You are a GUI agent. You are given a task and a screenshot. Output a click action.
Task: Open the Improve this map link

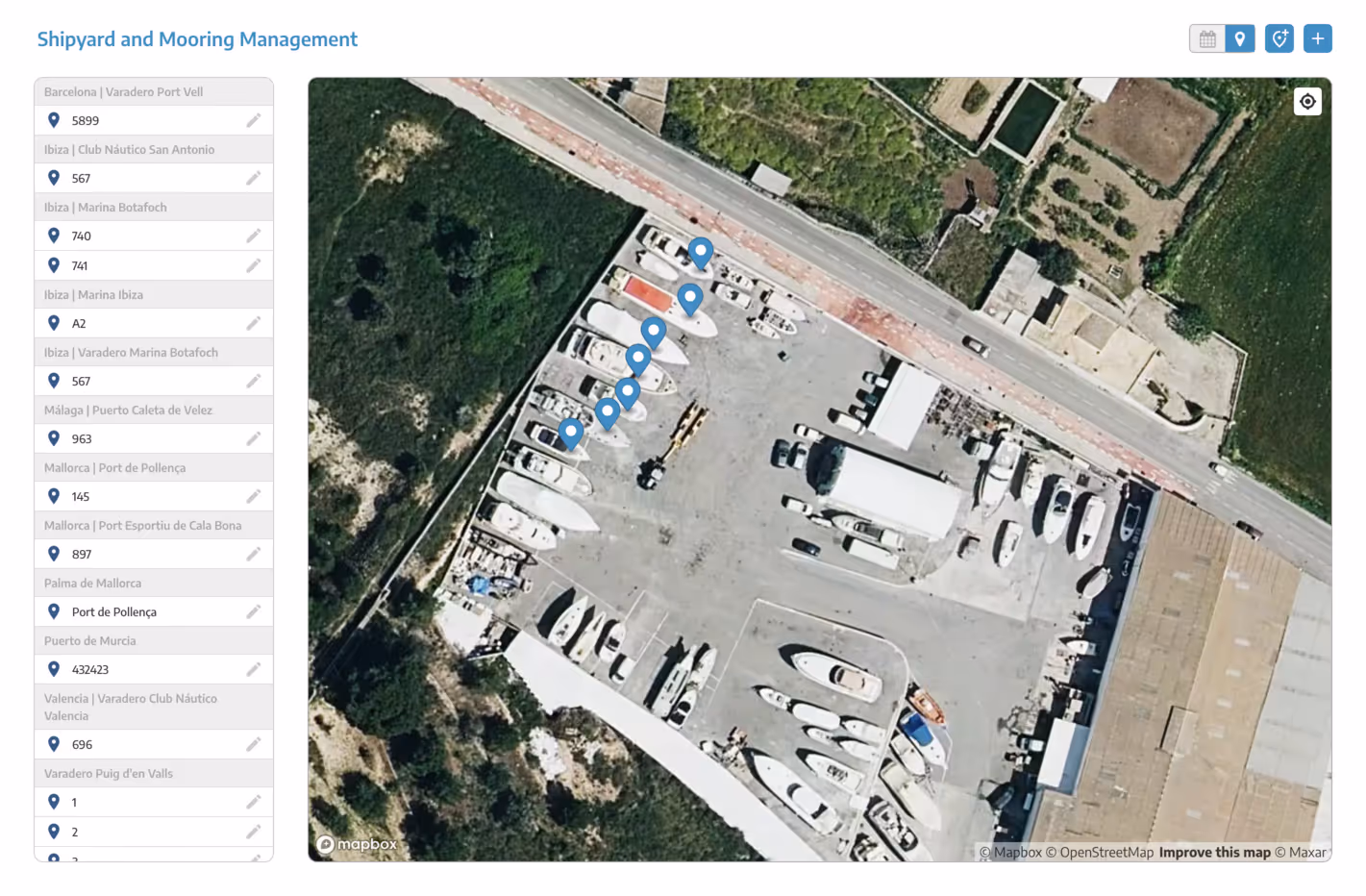click(1214, 852)
